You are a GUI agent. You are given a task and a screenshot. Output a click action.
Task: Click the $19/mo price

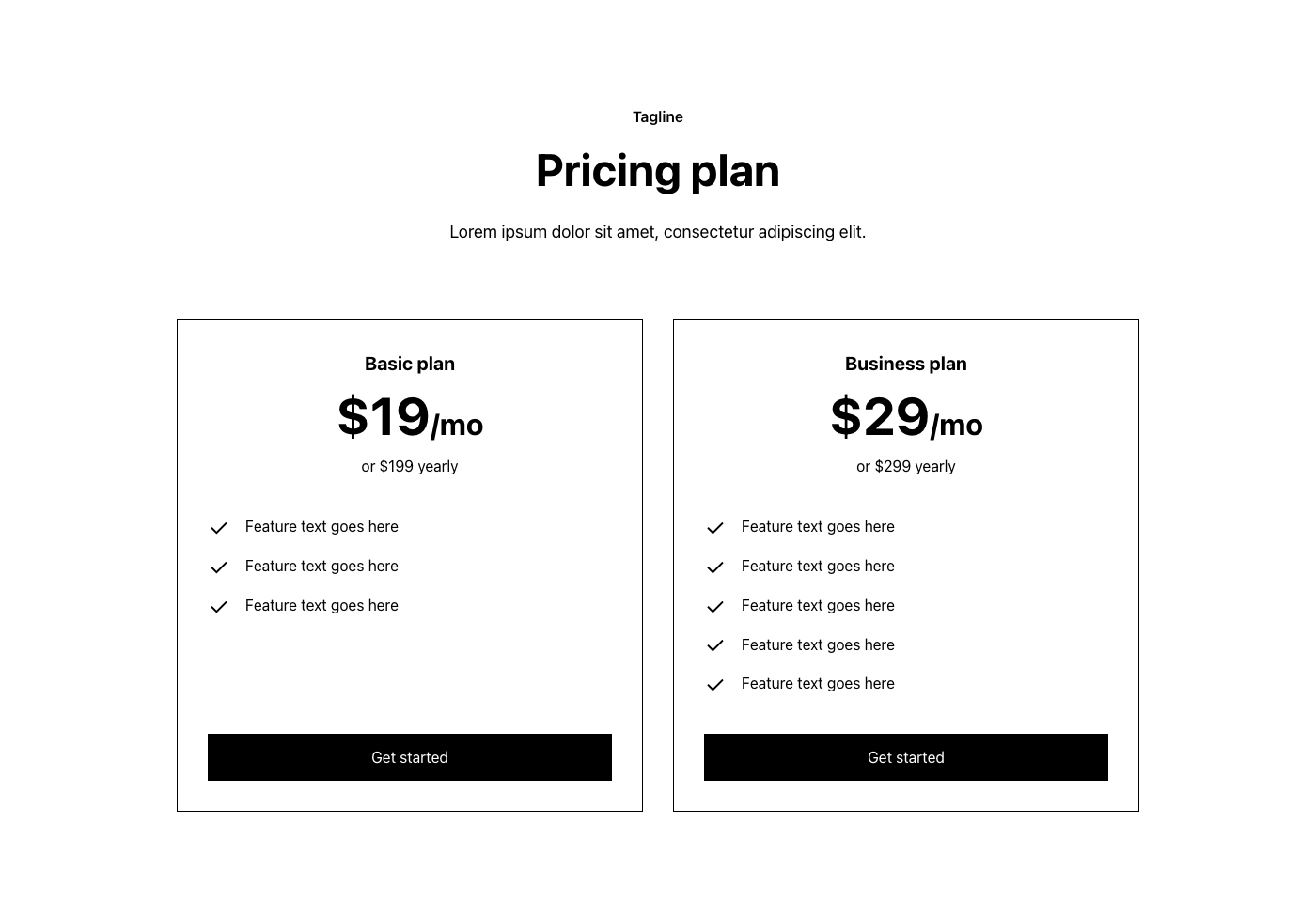(x=409, y=418)
